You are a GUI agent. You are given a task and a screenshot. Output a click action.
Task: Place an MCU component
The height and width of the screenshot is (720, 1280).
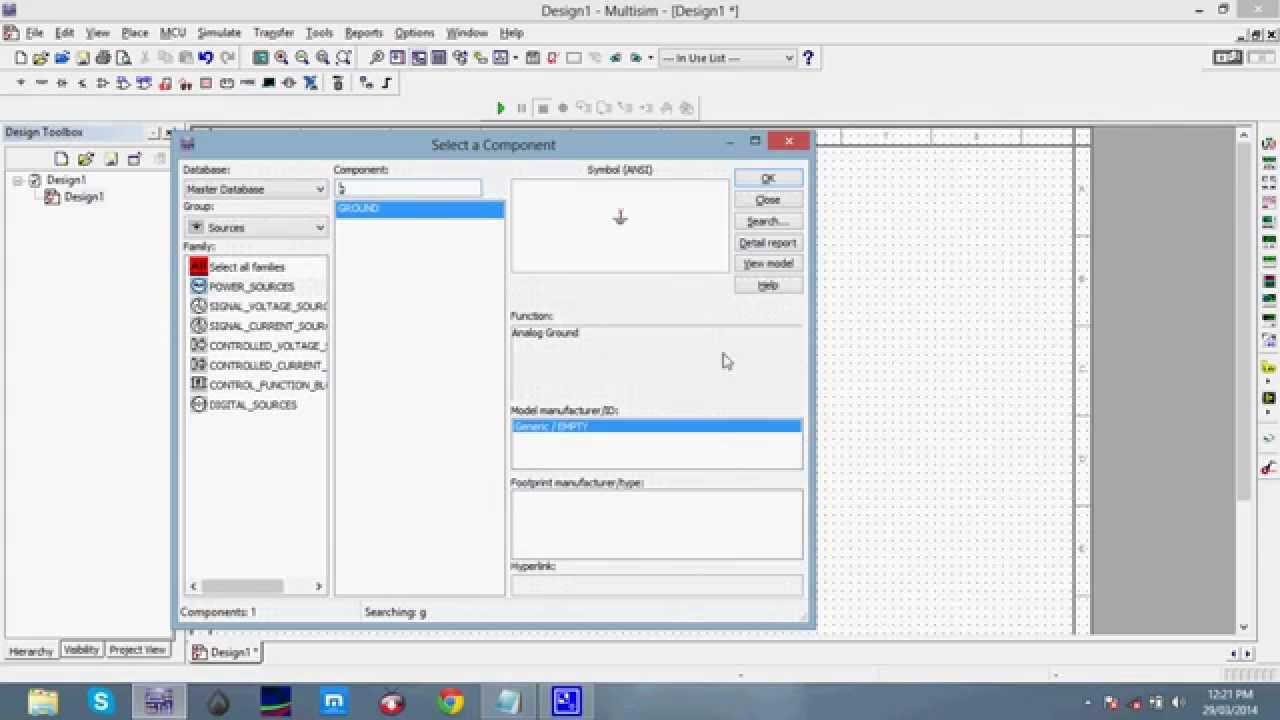pos(338,83)
